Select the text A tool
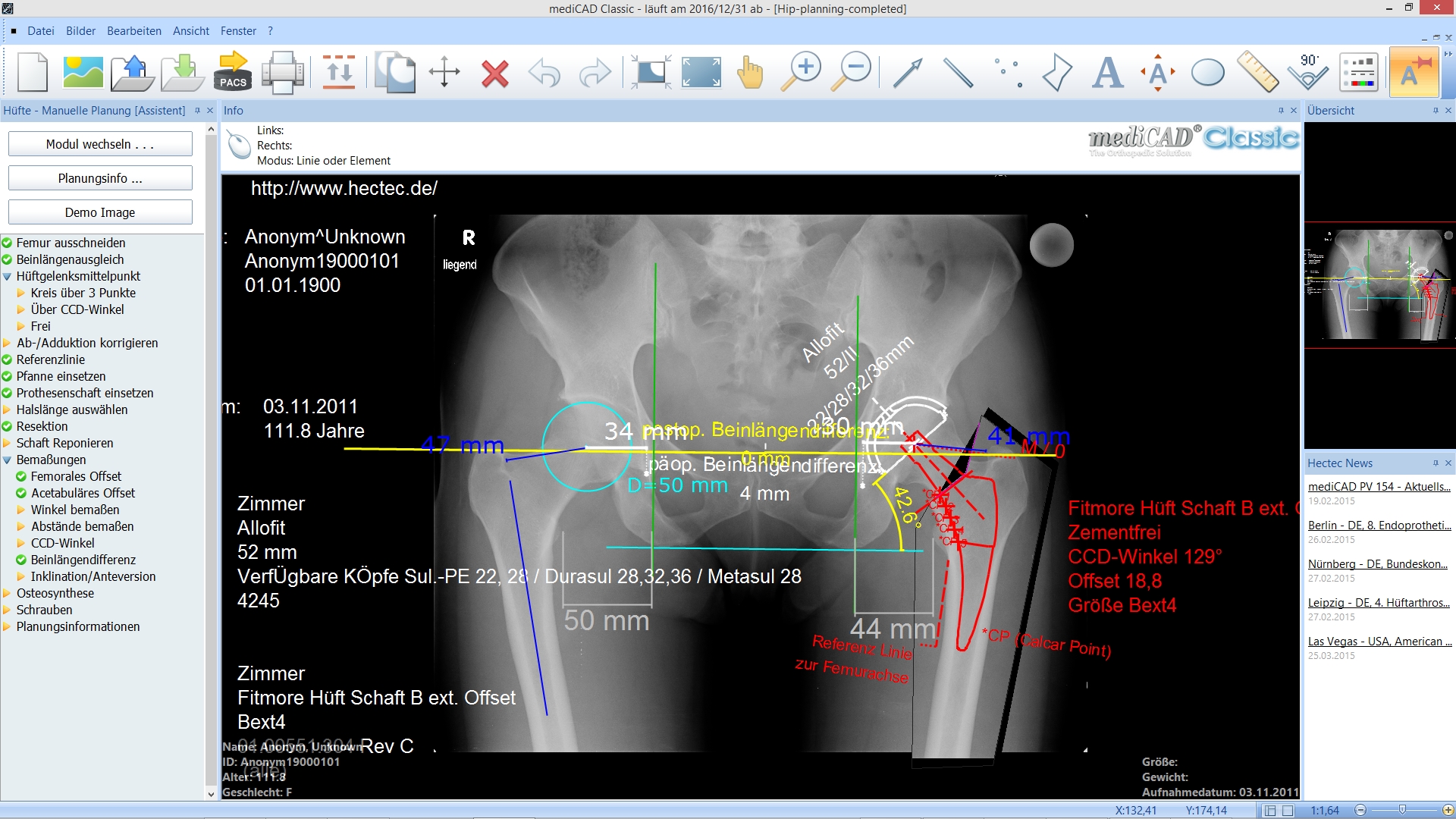Image resolution: width=1456 pixels, height=819 pixels. click(1108, 73)
